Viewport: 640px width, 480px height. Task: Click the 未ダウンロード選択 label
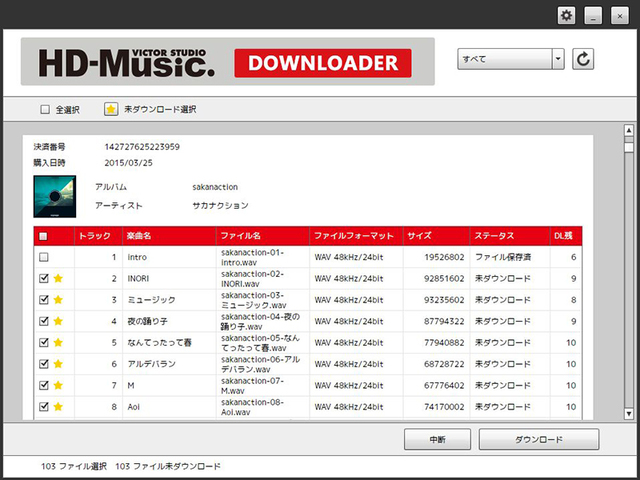tap(160, 109)
